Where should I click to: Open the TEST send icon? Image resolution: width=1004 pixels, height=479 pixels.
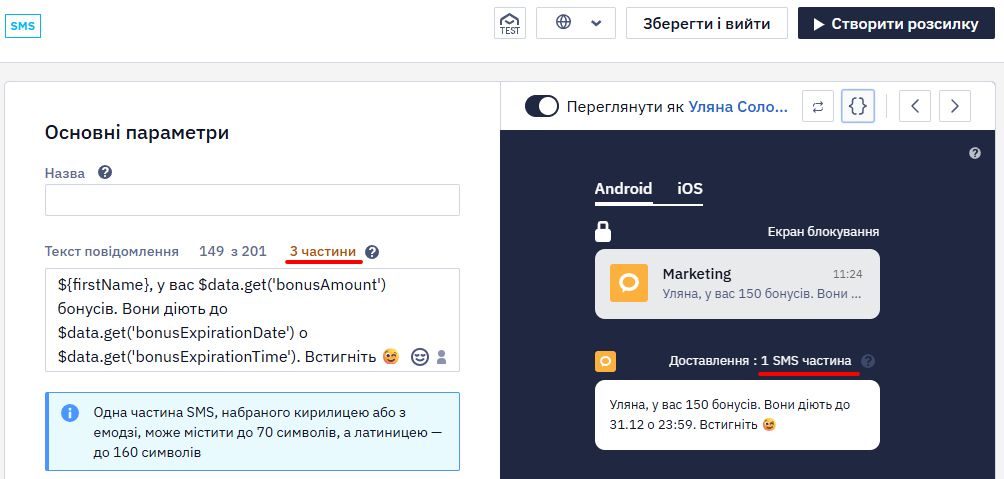[510, 23]
